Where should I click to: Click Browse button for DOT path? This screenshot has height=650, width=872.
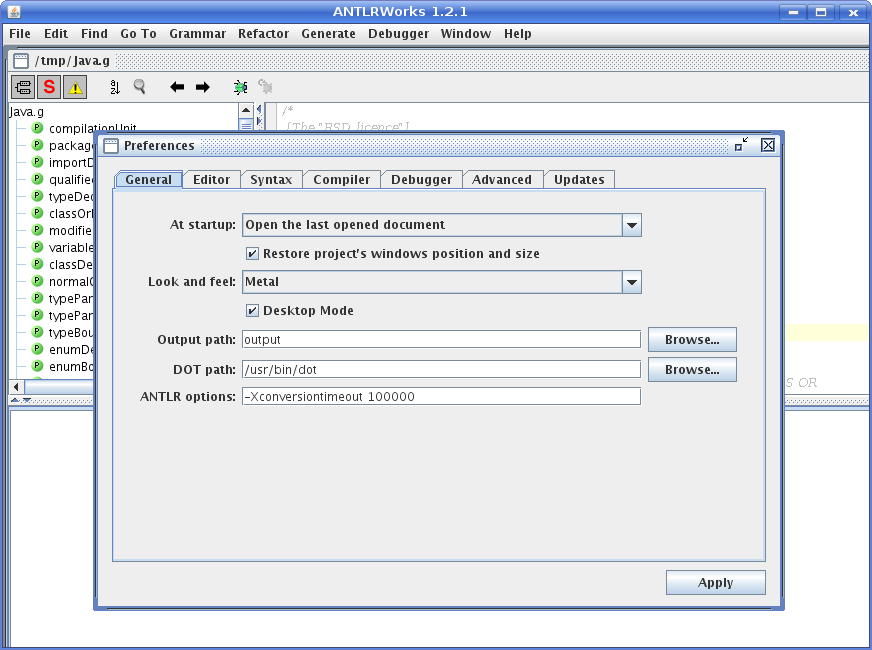click(x=692, y=370)
